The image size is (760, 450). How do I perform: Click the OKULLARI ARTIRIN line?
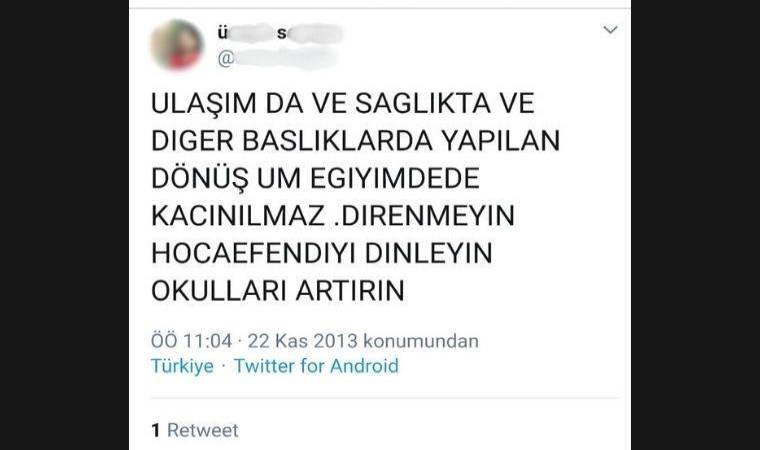pyautogui.click(x=278, y=291)
